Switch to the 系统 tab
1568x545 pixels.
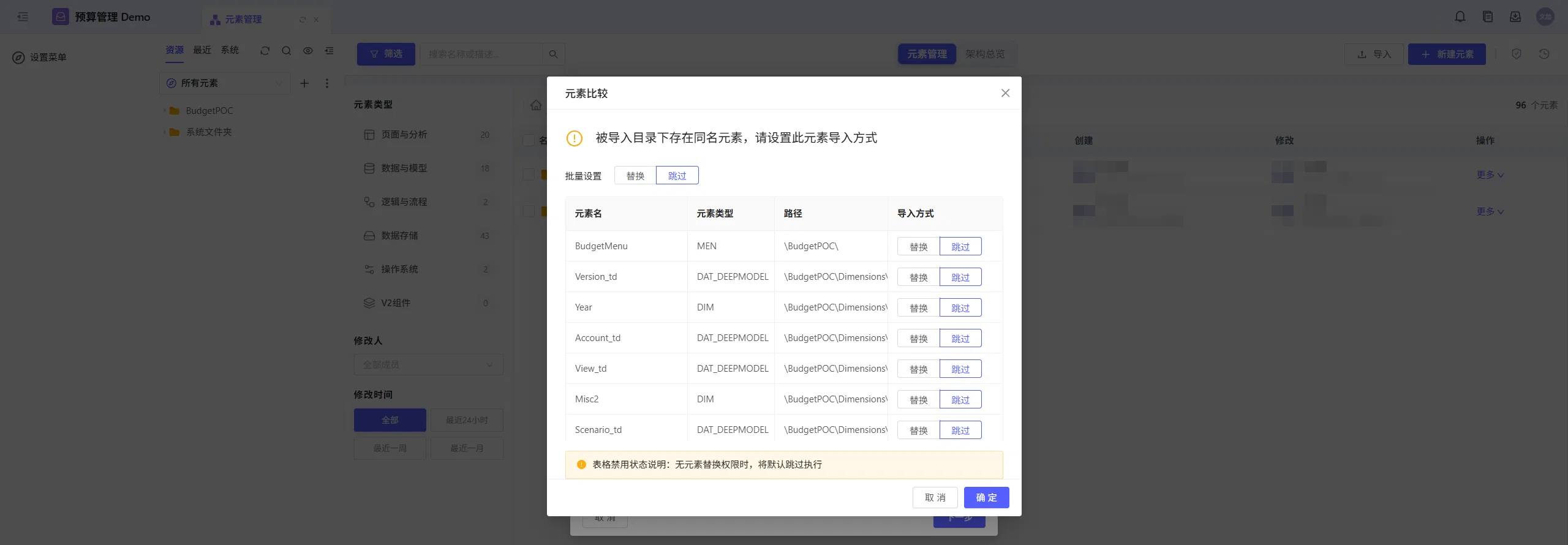tap(230, 50)
